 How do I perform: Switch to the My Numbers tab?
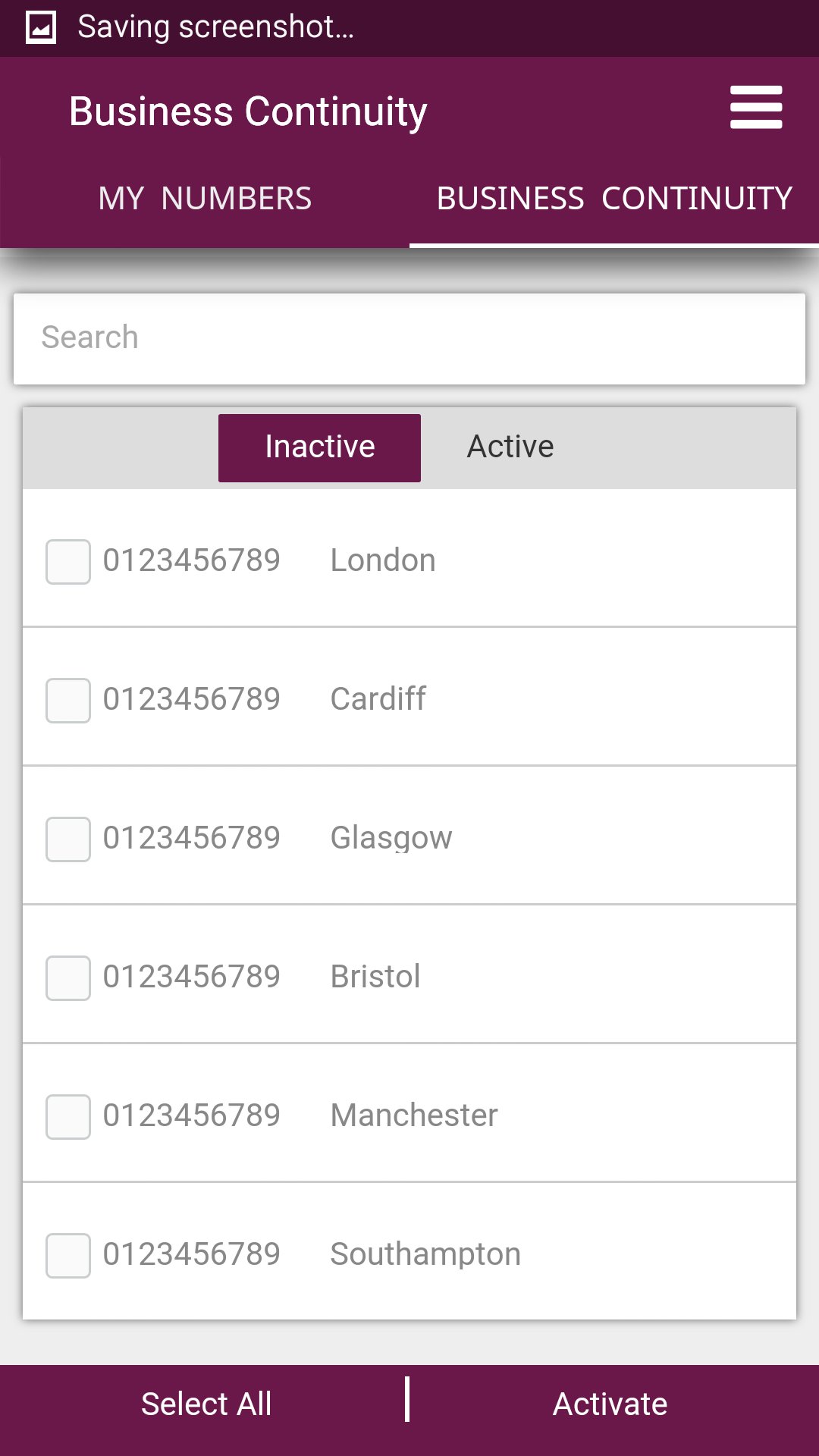tap(205, 199)
